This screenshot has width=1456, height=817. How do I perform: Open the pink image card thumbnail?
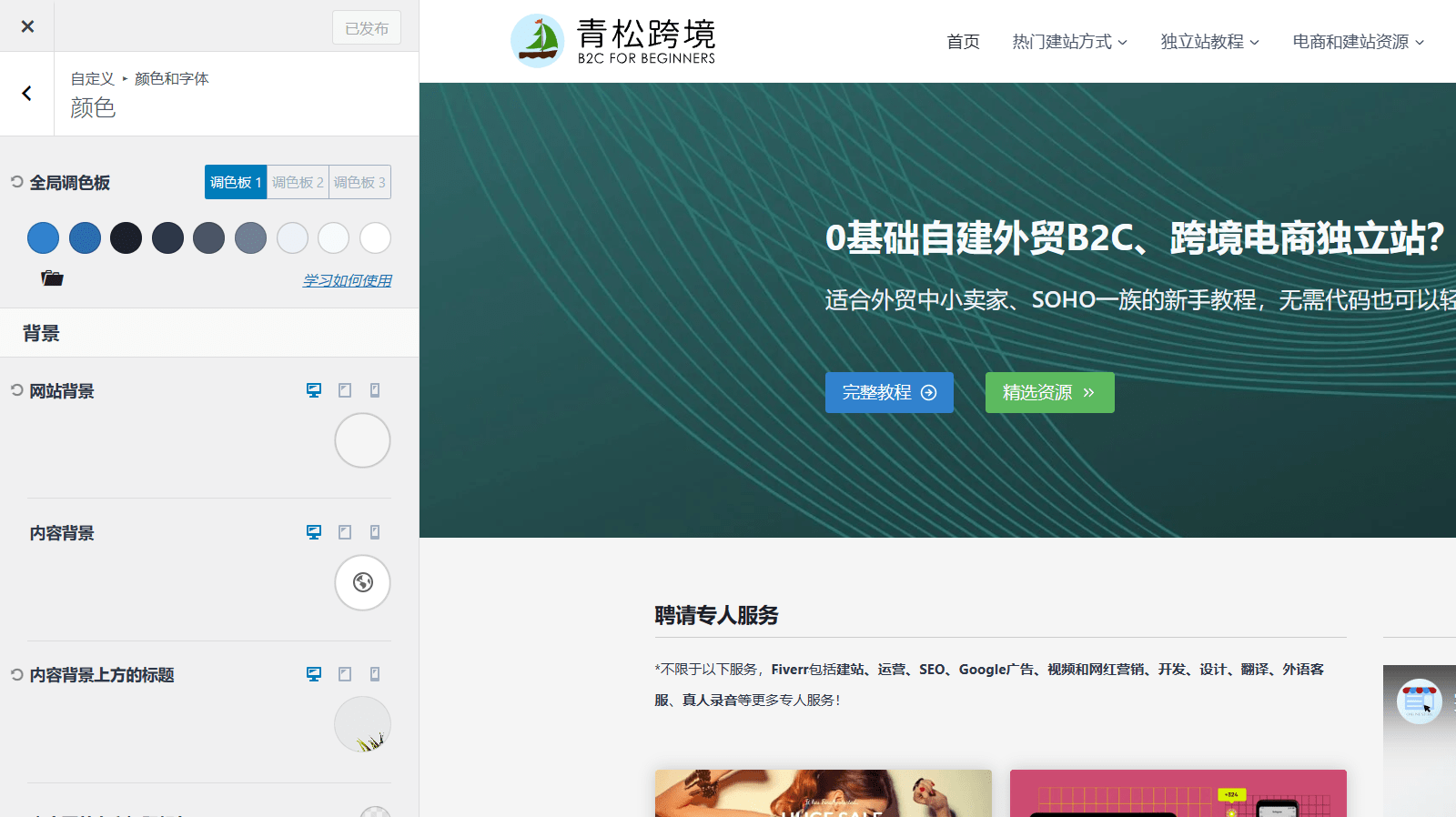[x=1178, y=793]
